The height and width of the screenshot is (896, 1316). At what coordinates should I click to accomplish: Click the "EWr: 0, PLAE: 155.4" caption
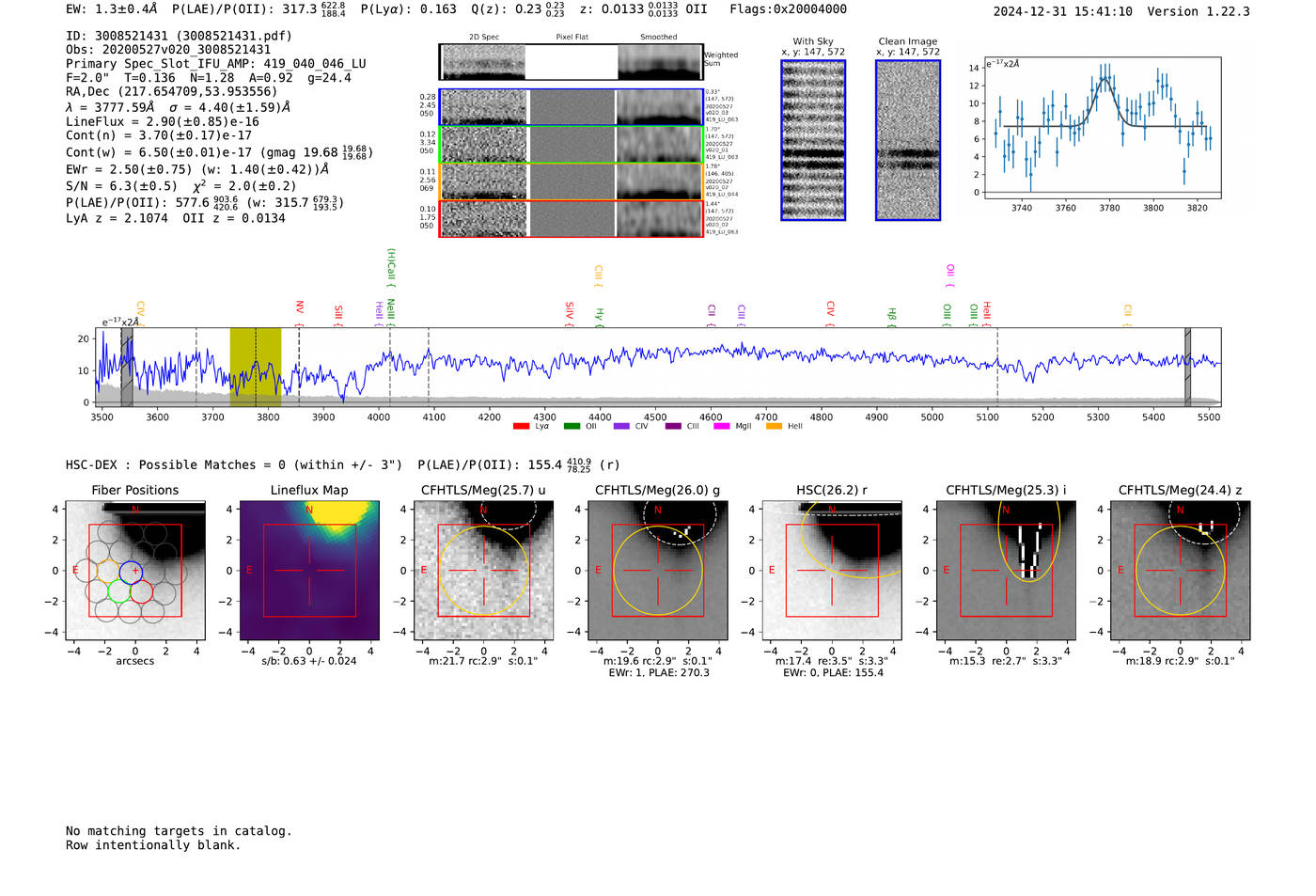(x=833, y=673)
